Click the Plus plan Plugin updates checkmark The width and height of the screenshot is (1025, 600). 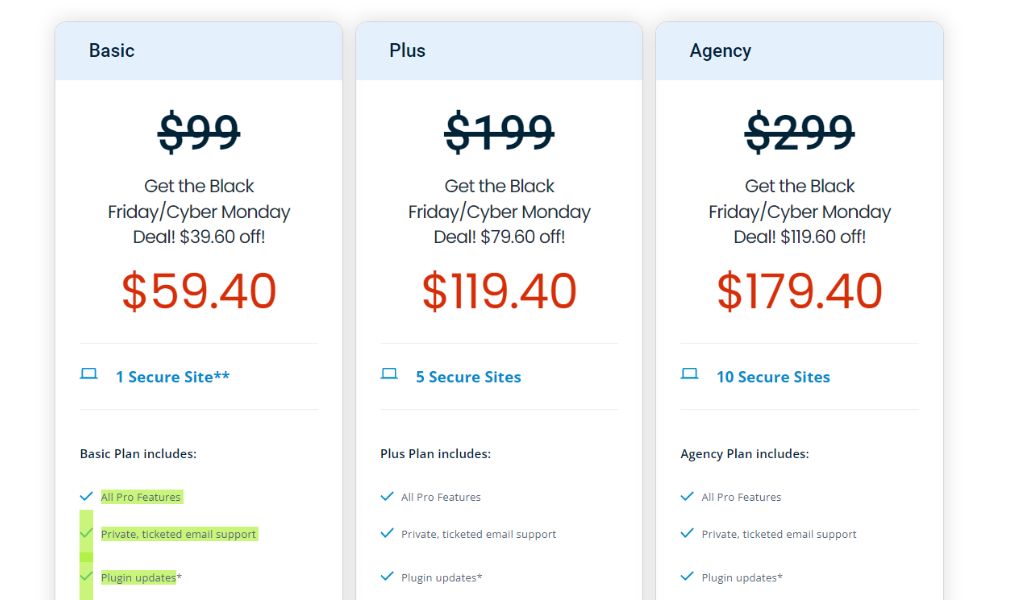tap(387, 576)
